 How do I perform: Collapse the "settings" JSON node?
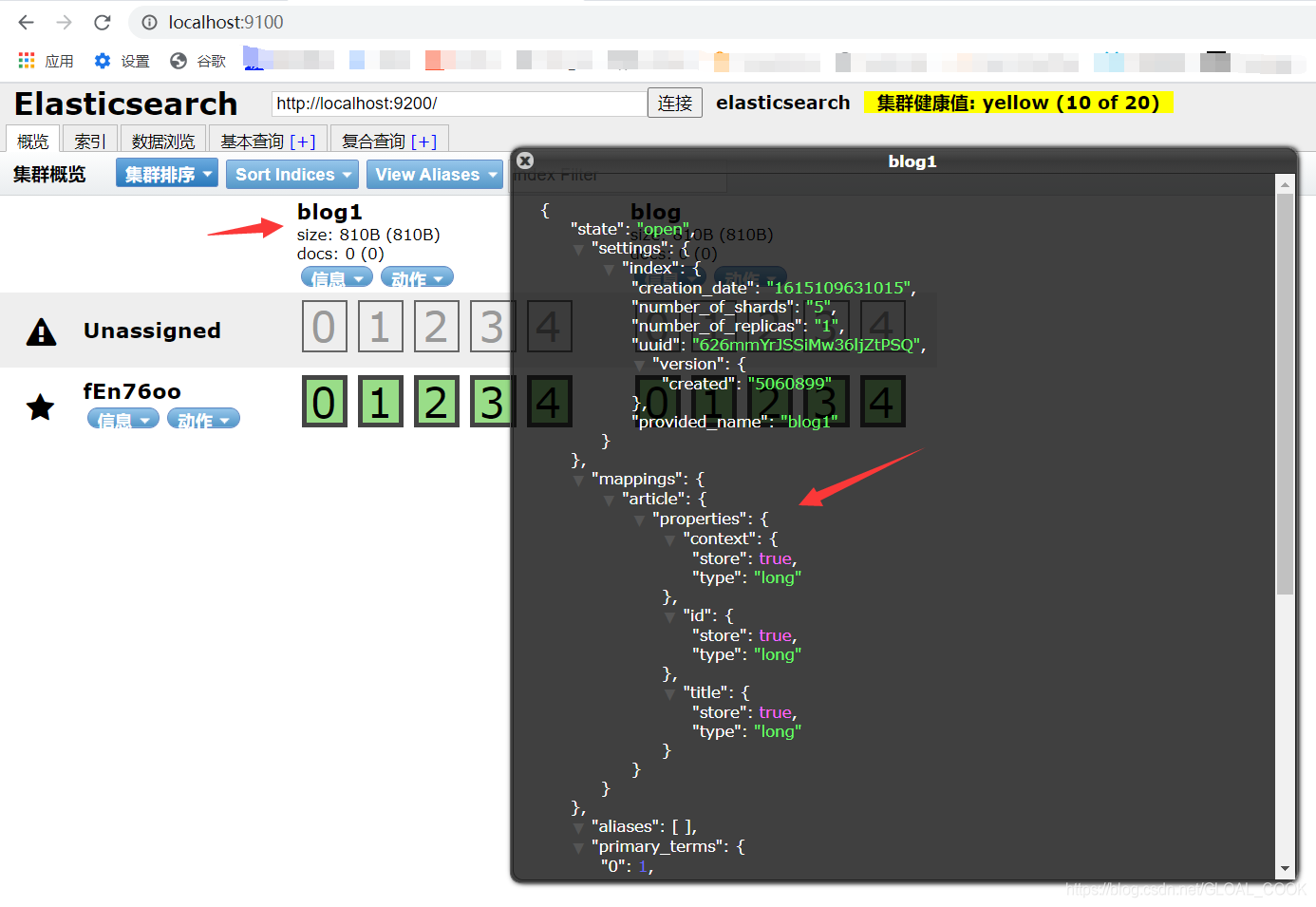pos(578,250)
